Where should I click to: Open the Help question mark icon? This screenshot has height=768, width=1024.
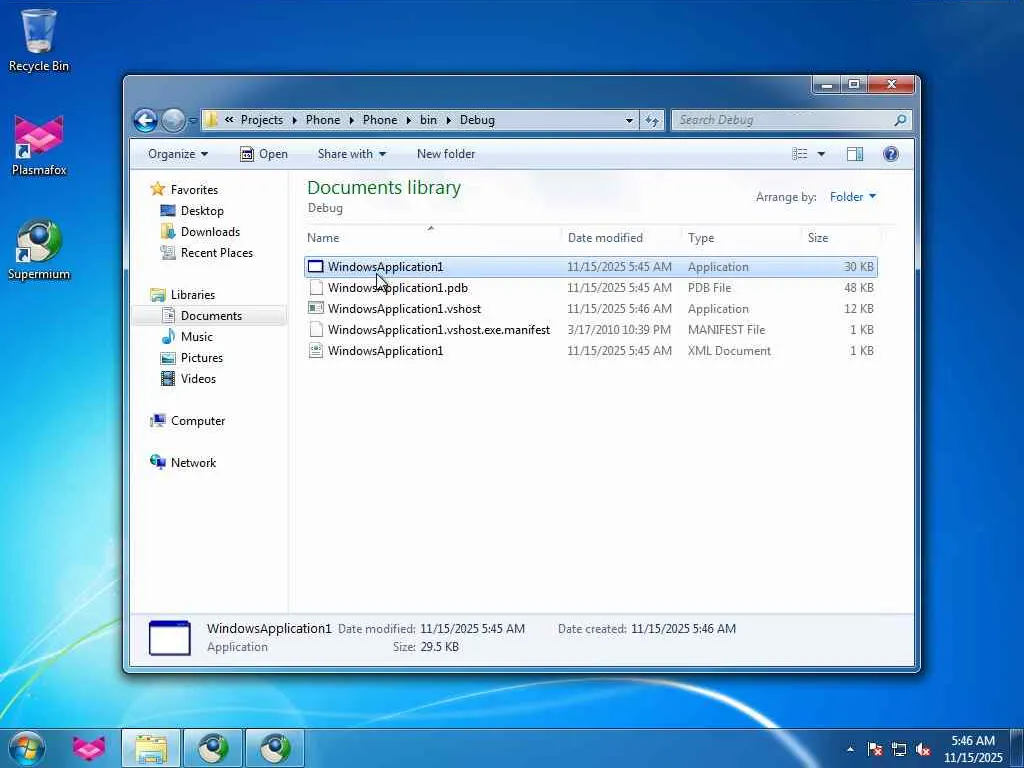(891, 154)
